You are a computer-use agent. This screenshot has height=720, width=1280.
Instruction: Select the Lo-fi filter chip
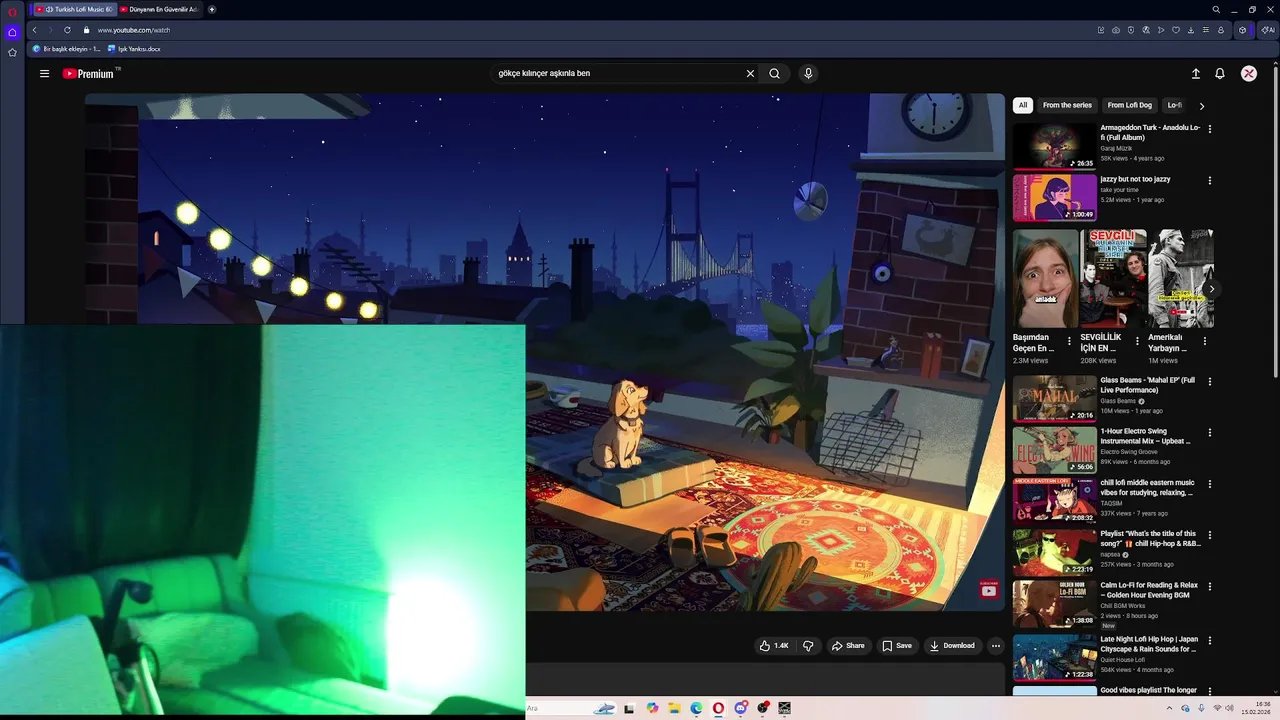1175,105
